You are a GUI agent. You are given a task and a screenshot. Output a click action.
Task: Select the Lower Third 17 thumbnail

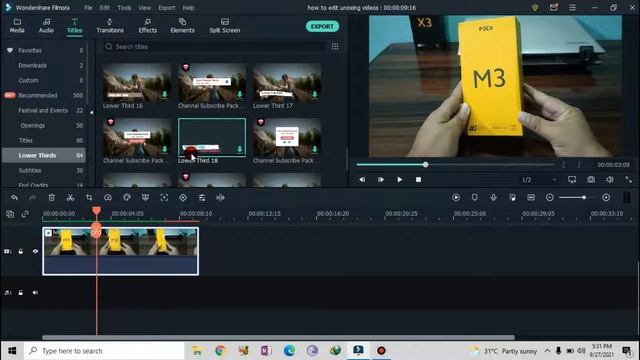[287, 83]
